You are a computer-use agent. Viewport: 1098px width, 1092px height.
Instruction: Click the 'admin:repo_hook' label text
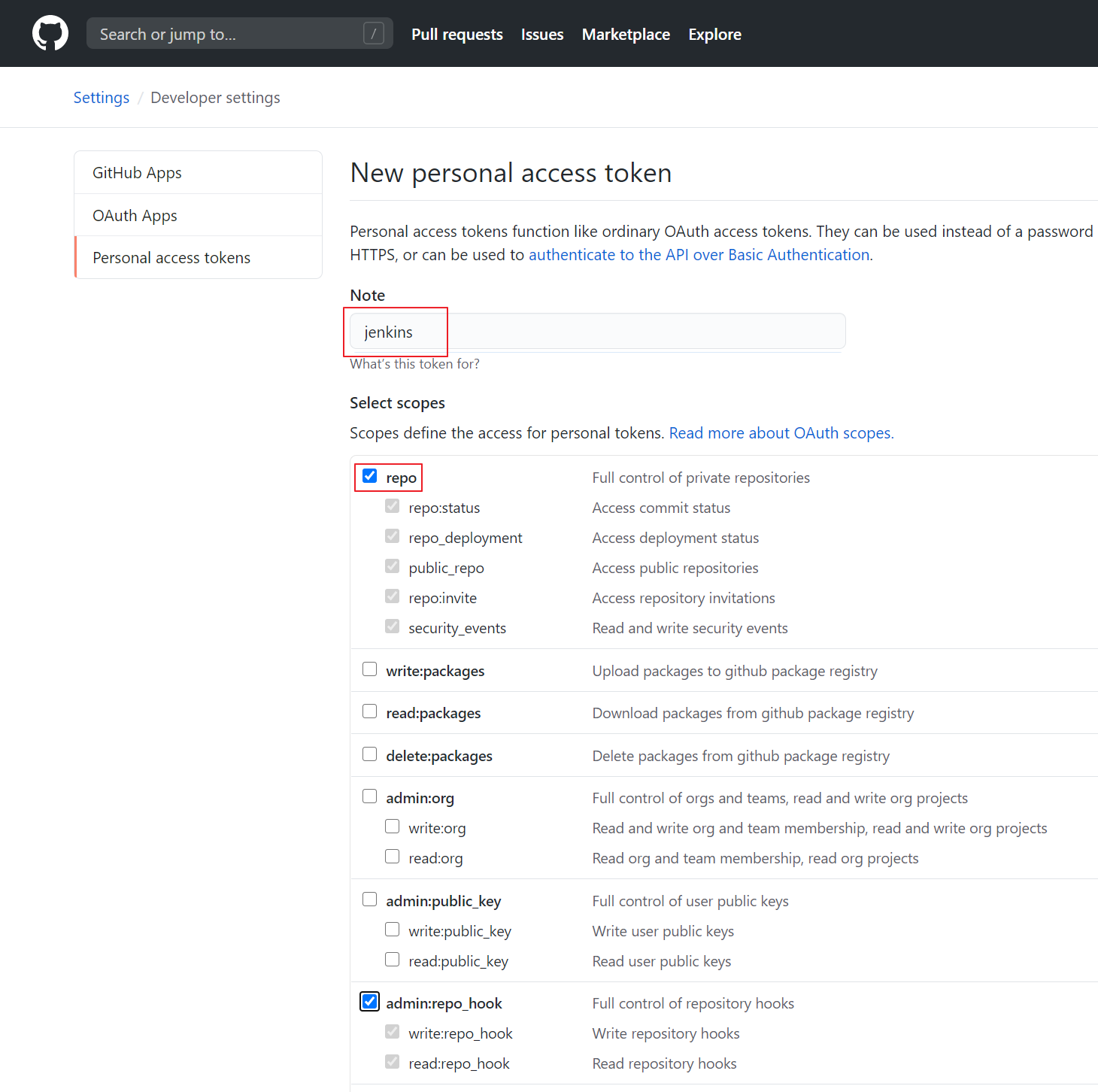coord(444,1003)
